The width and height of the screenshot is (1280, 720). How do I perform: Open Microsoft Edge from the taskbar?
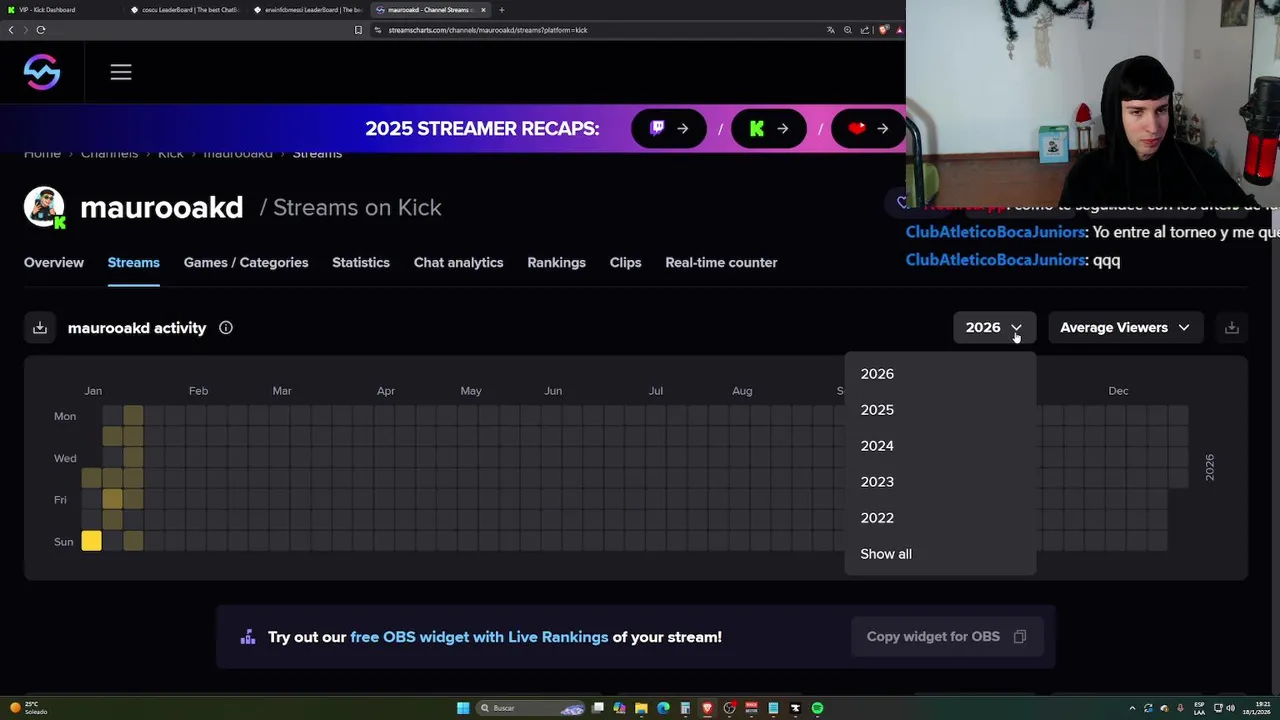tap(663, 708)
